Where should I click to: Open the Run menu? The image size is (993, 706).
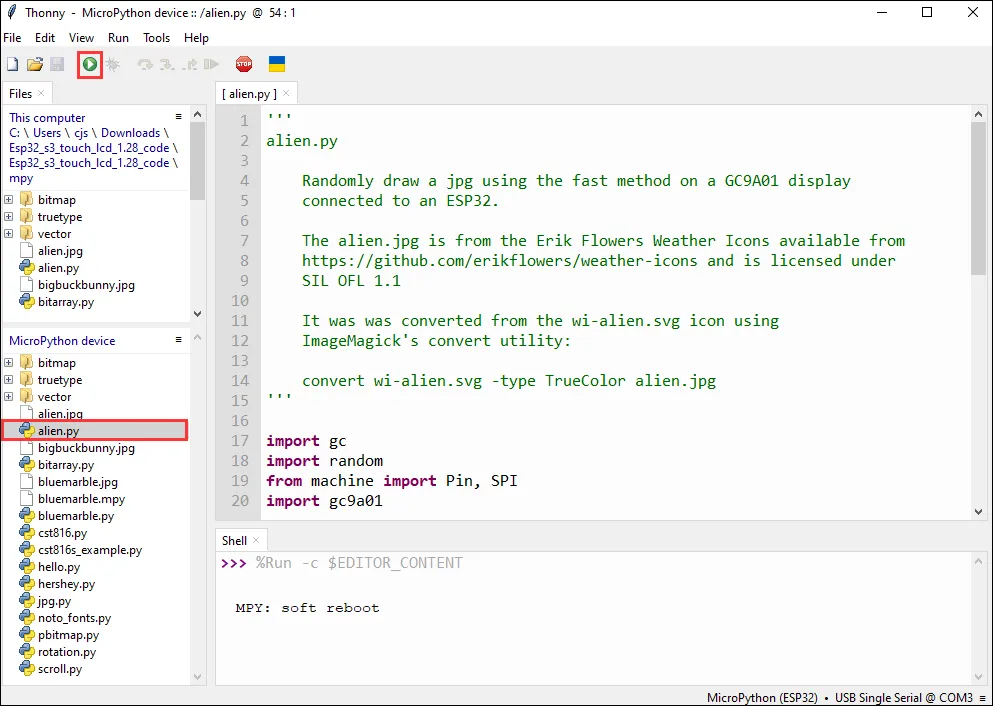[x=118, y=38]
